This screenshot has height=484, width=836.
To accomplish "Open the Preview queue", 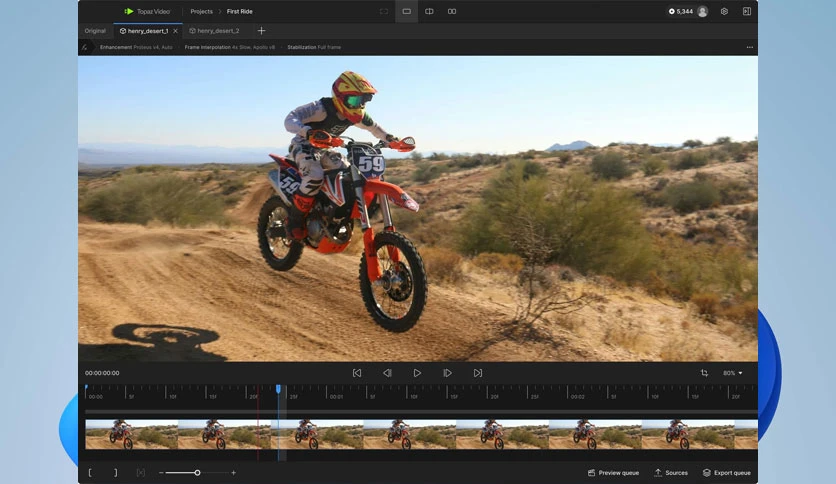I will point(613,473).
